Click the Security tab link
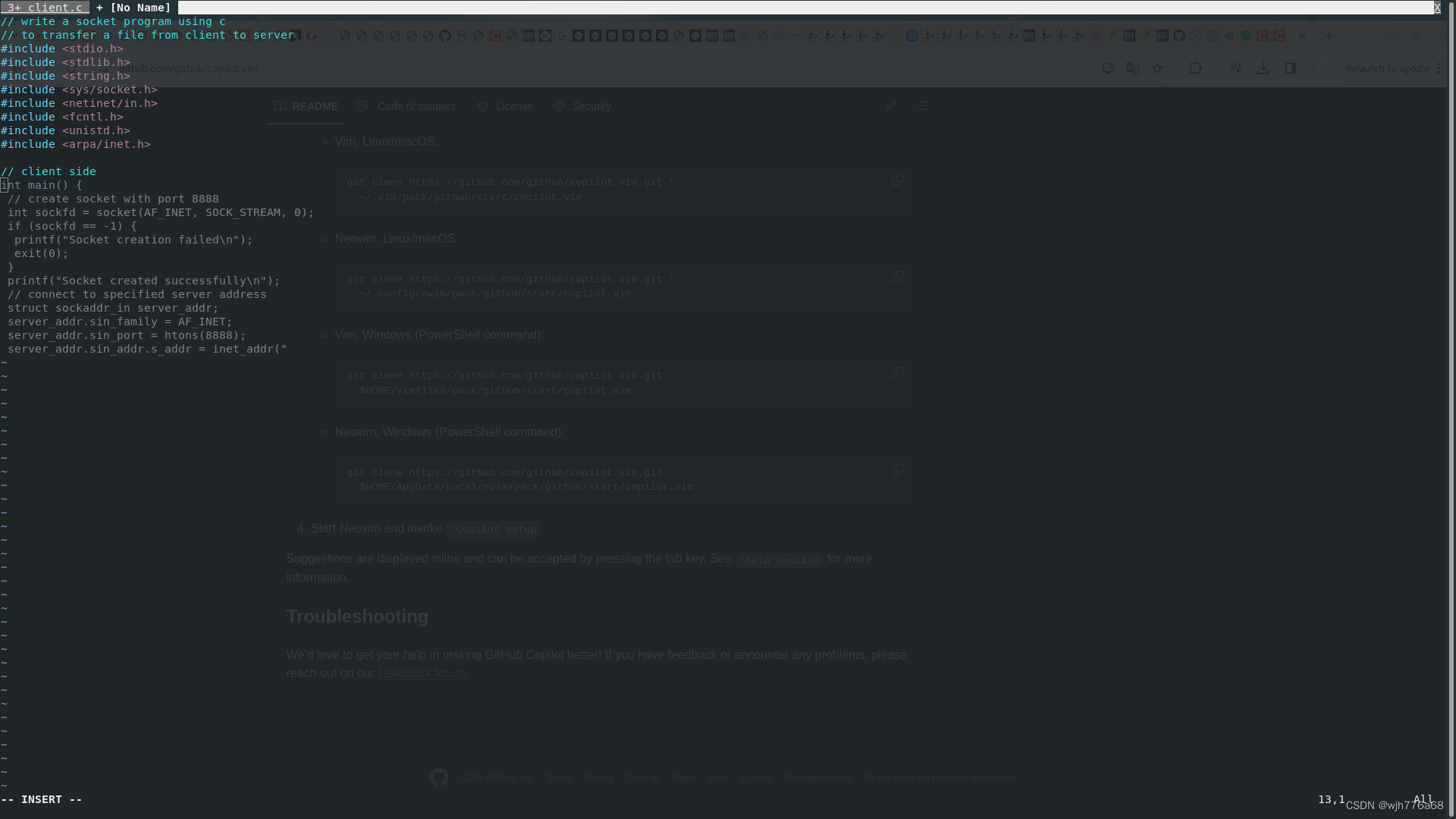 591,106
